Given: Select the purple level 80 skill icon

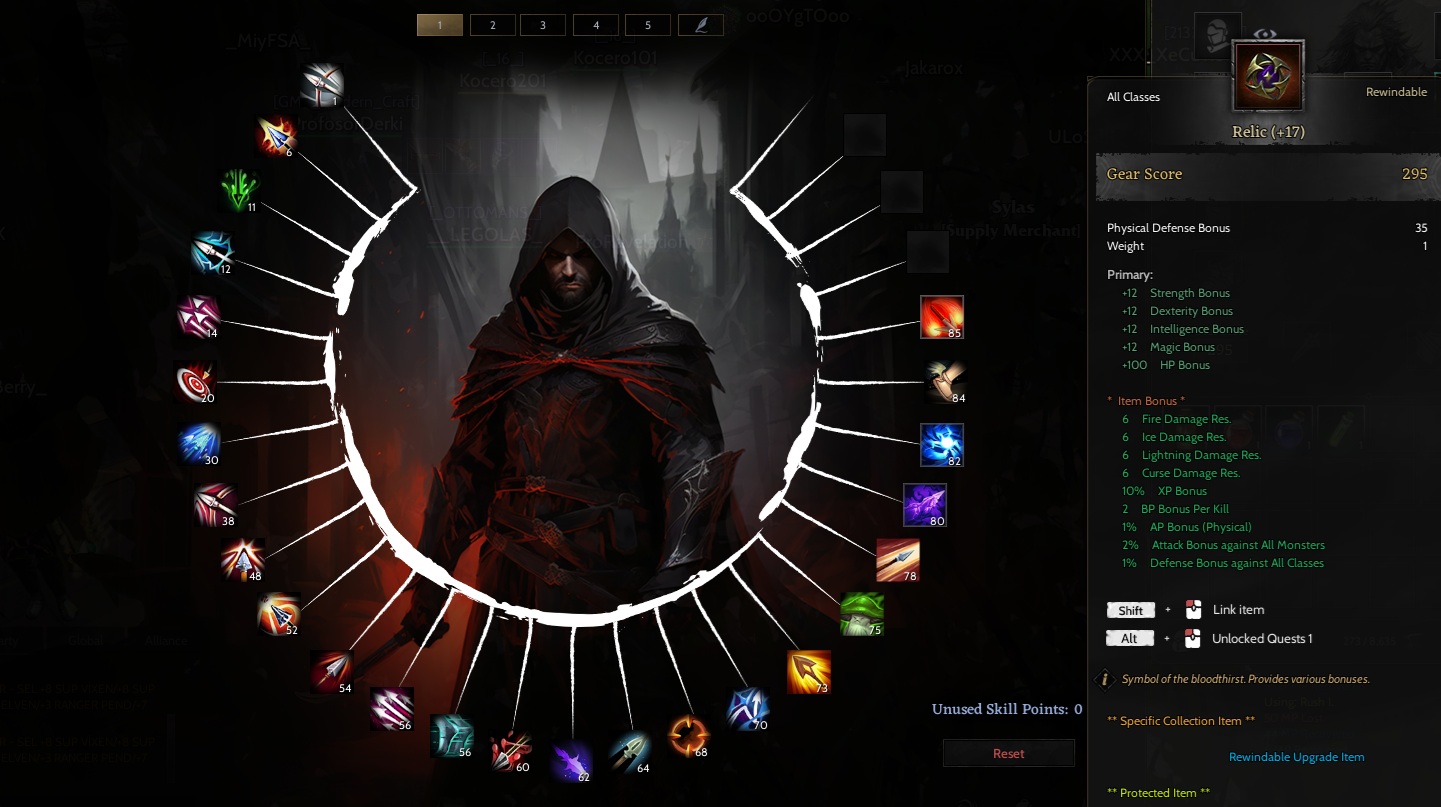Looking at the screenshot, I should click(x=925, y=505).
